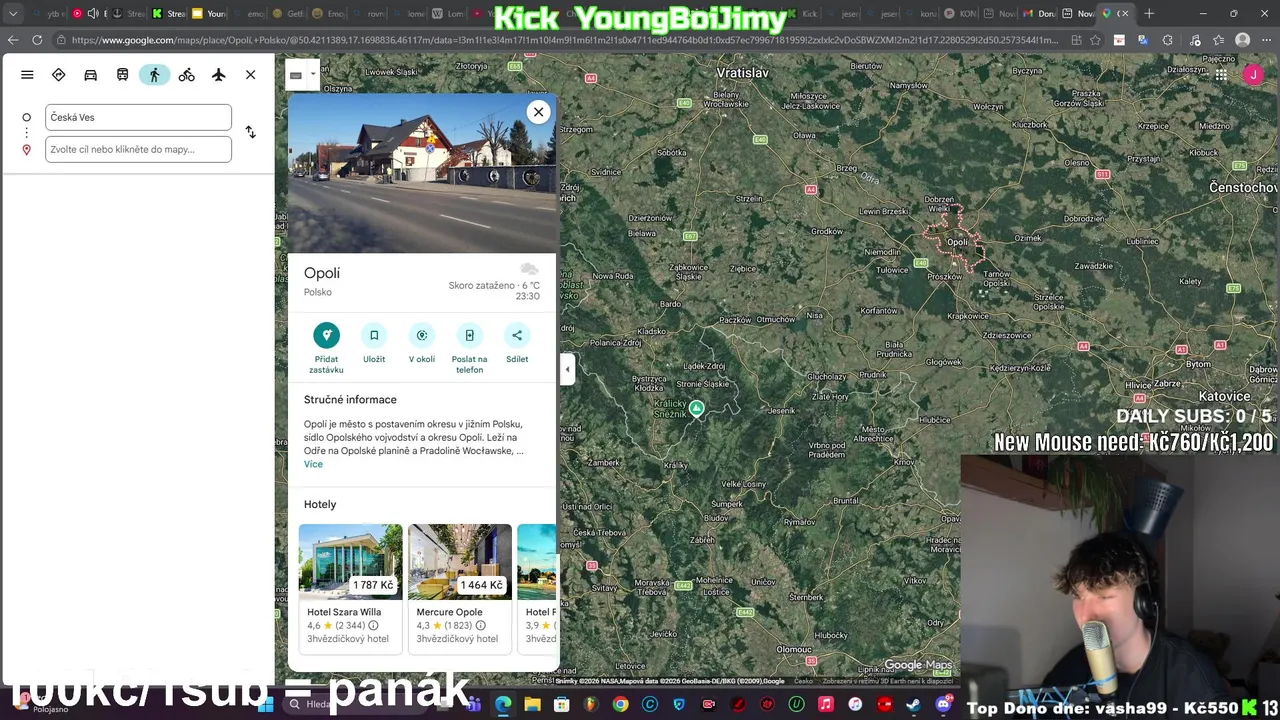Screen dimensions: 1280x720
Task: Open the Opoli street photo
Action: pyautogui.click(x=421, y=173)
